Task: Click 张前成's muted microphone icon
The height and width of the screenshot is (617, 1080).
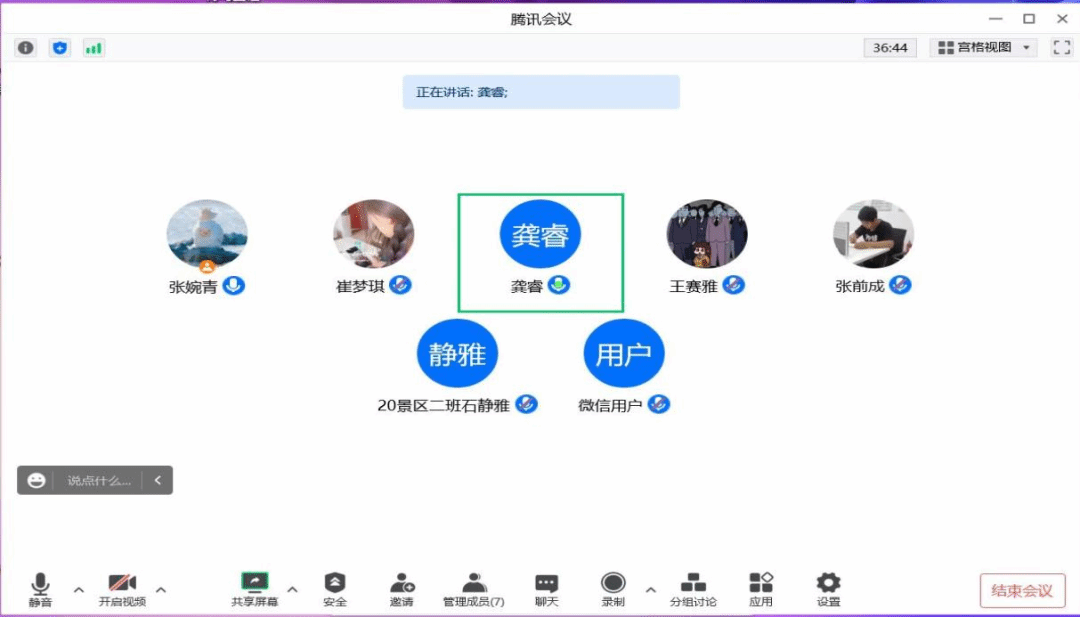Action: 900,285
